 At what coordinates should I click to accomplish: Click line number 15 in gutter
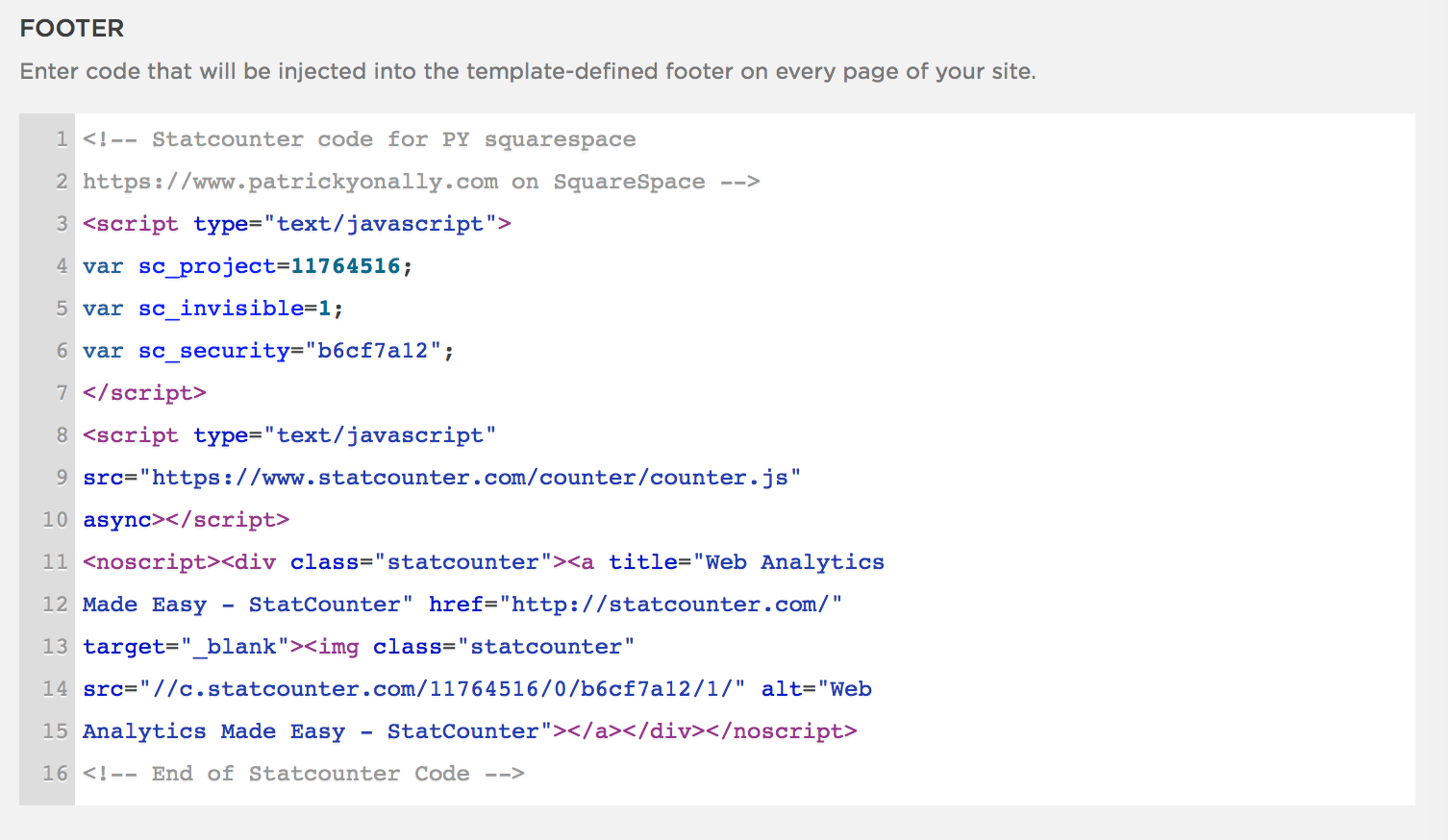click(x=55, y=731)
